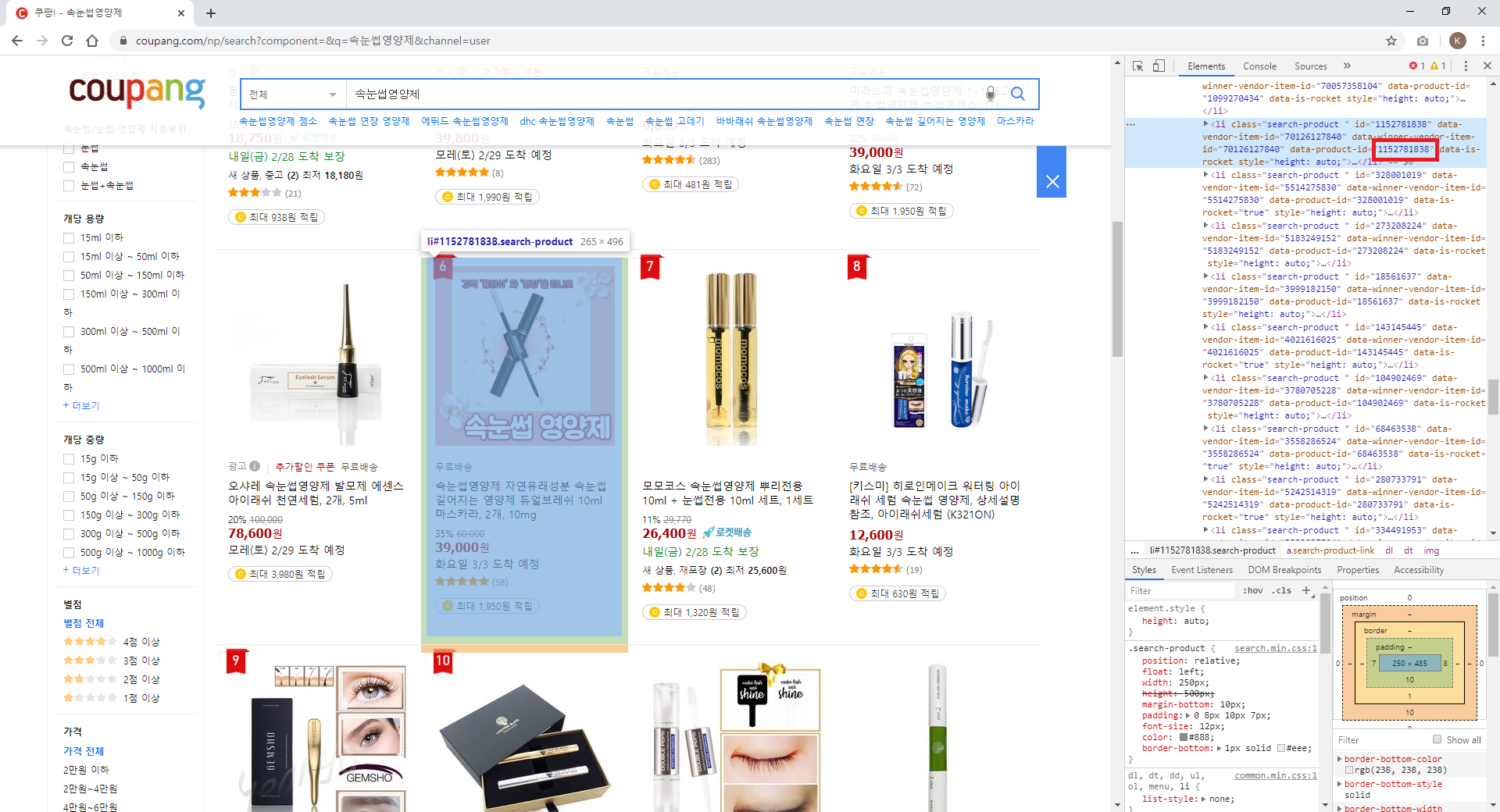Click related search 속눈썹 연장 영양제
Image resolution: width=1500 pixels, height=812 pixels.
click(x=369, y=121)
